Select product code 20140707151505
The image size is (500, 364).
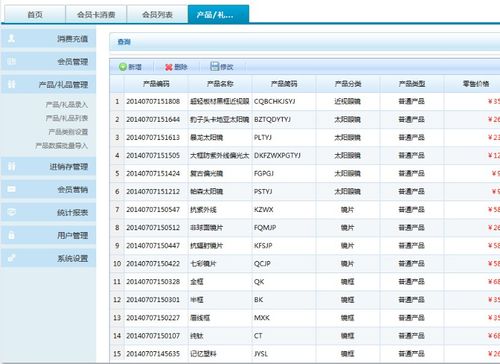tap(153, 155)
